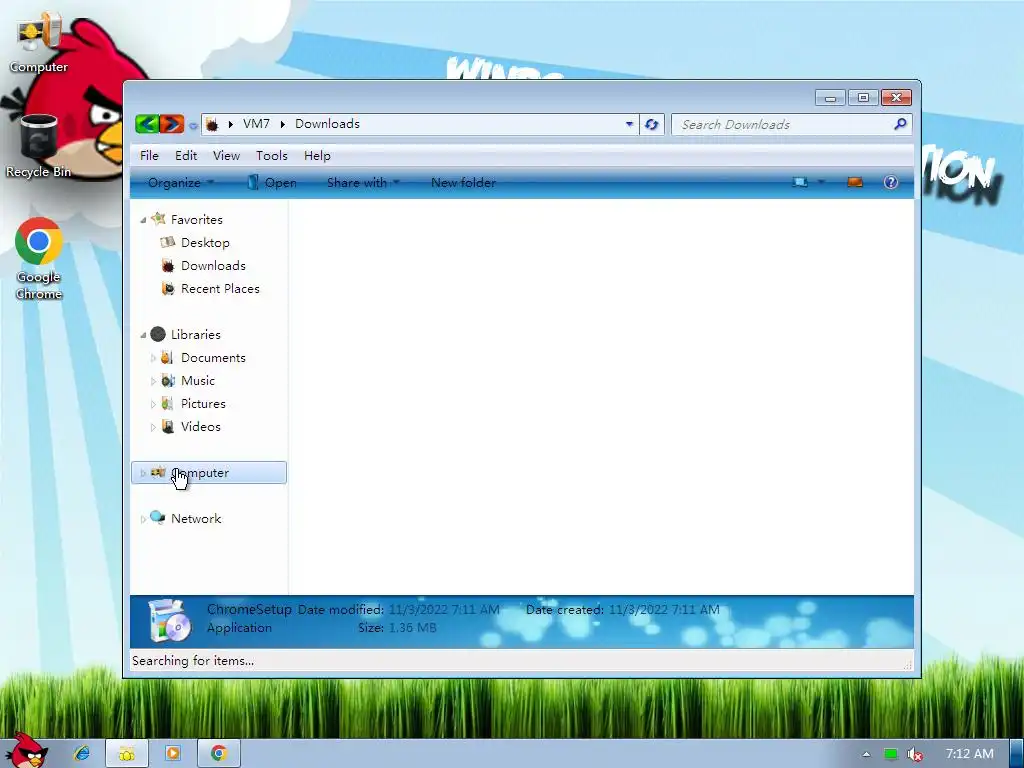The image size is (1024, 768).
Task: Open the File menu
Action: pyautogui.click(x=149, y=155)
